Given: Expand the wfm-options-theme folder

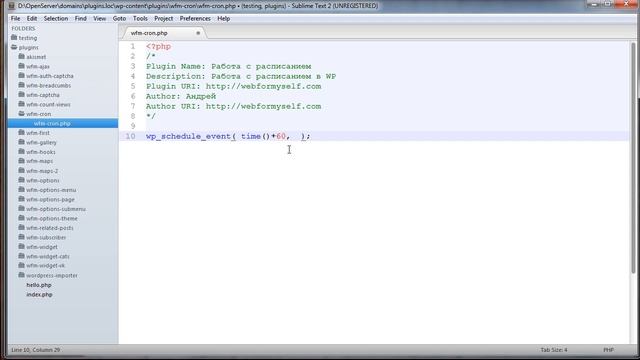Looking at the screenshot, I should pos(22,218).
